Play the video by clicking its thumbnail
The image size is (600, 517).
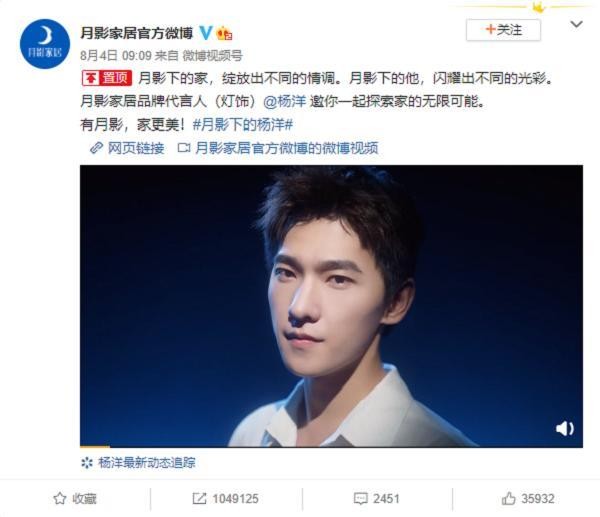331,305
